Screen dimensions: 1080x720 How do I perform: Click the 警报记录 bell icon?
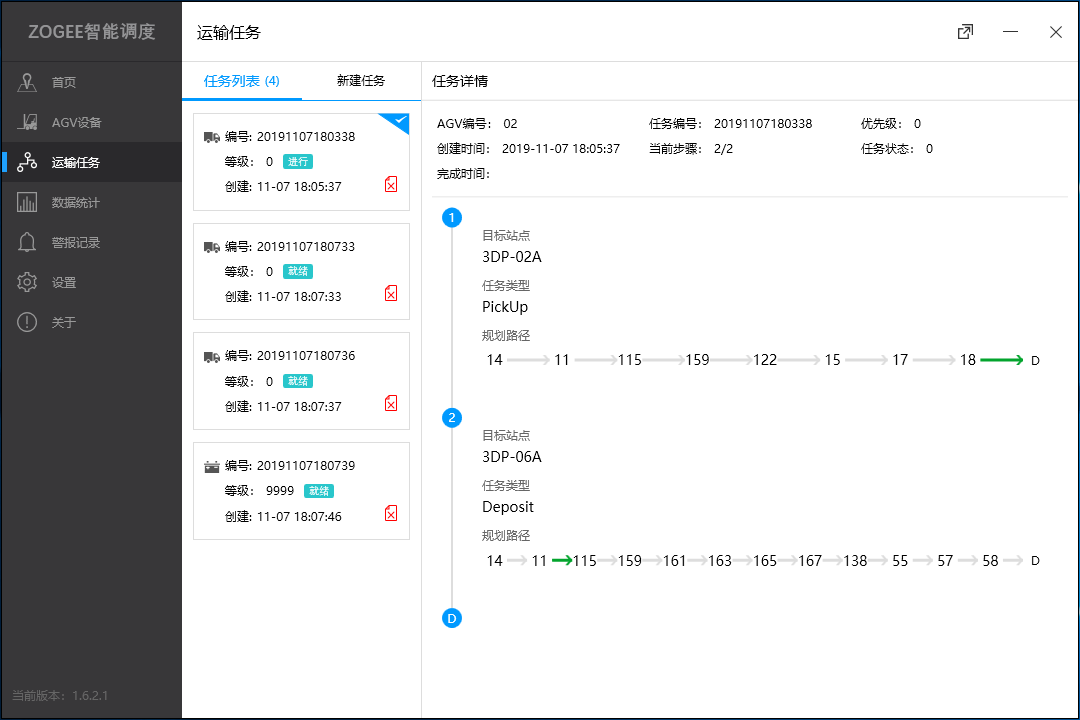click(x=27, y=242)
